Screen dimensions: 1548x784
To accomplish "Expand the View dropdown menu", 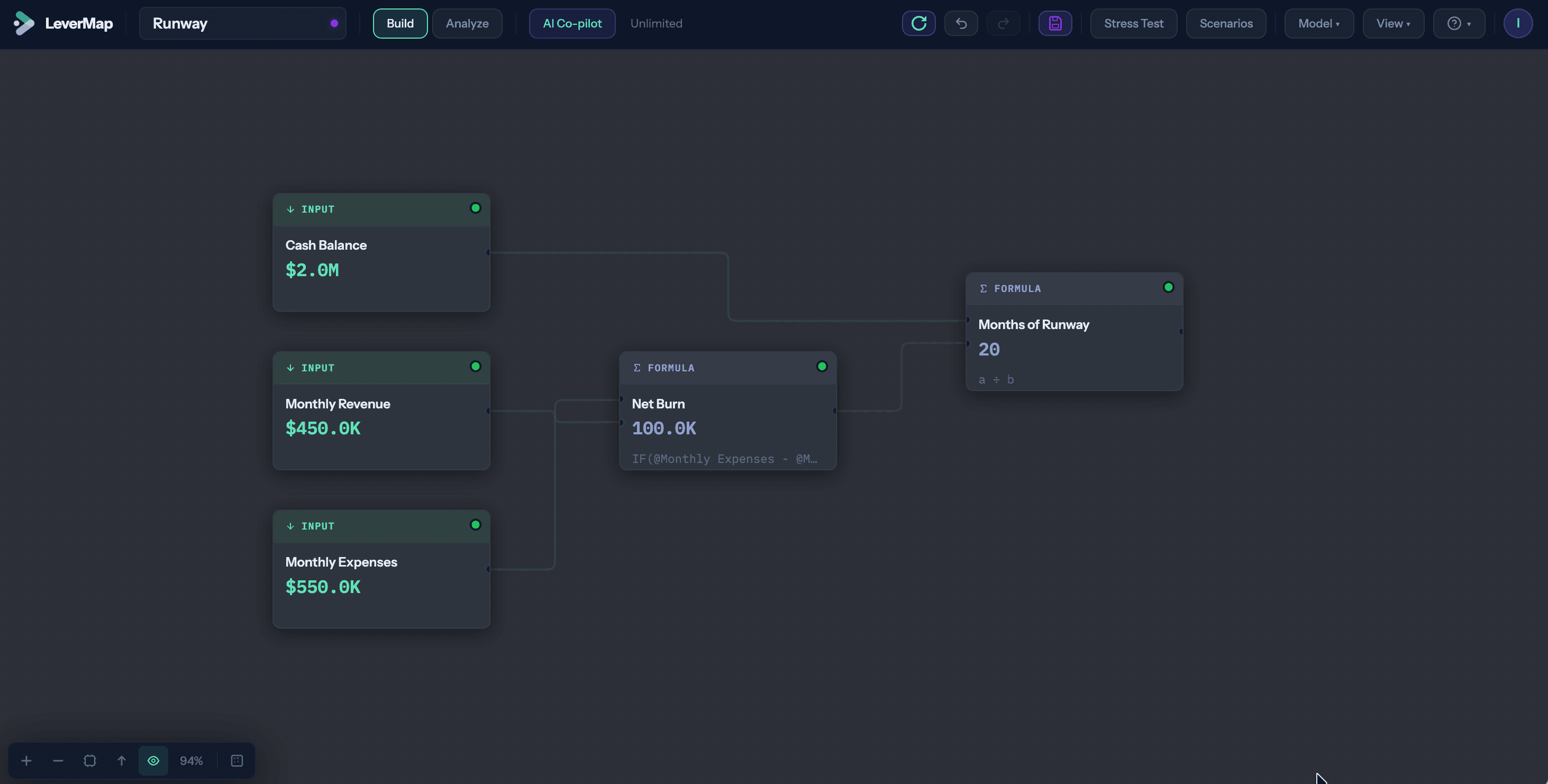I will [1392, 23].
